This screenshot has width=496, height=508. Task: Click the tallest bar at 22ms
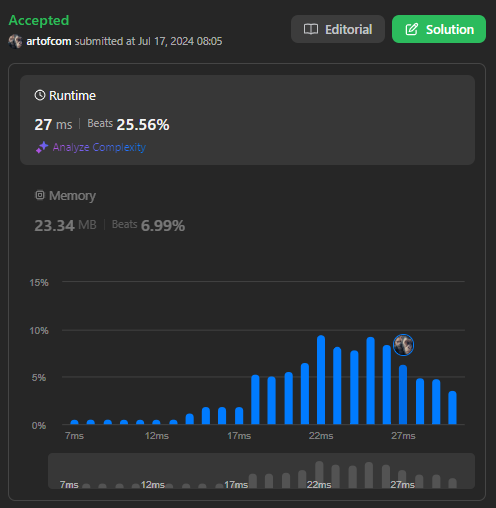(x=321, y=380)
